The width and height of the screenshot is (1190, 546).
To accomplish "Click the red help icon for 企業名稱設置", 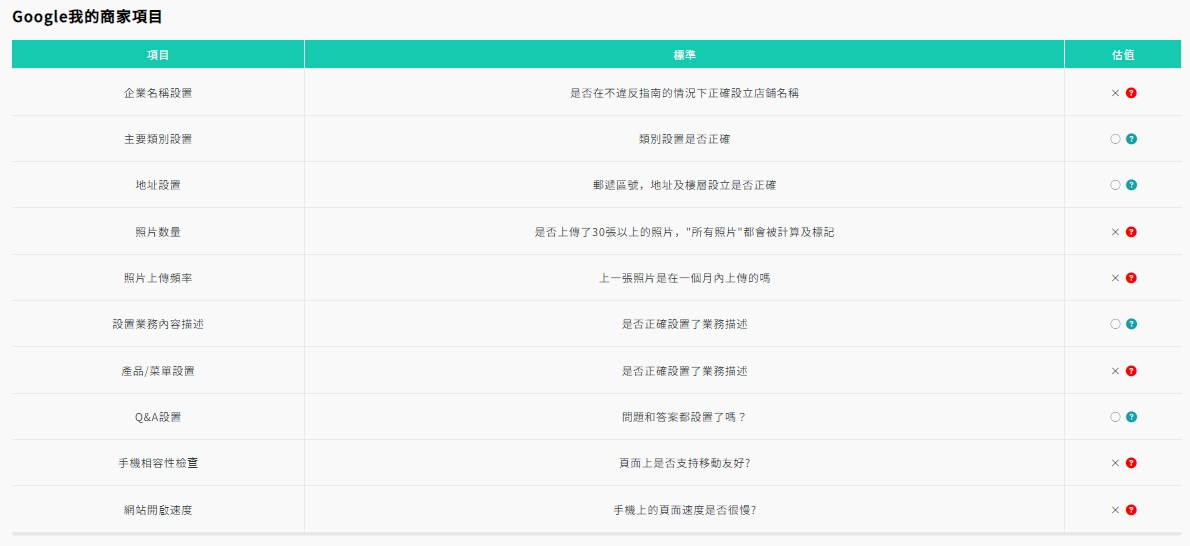I will pyautogui.click(x=1131, y=93).
